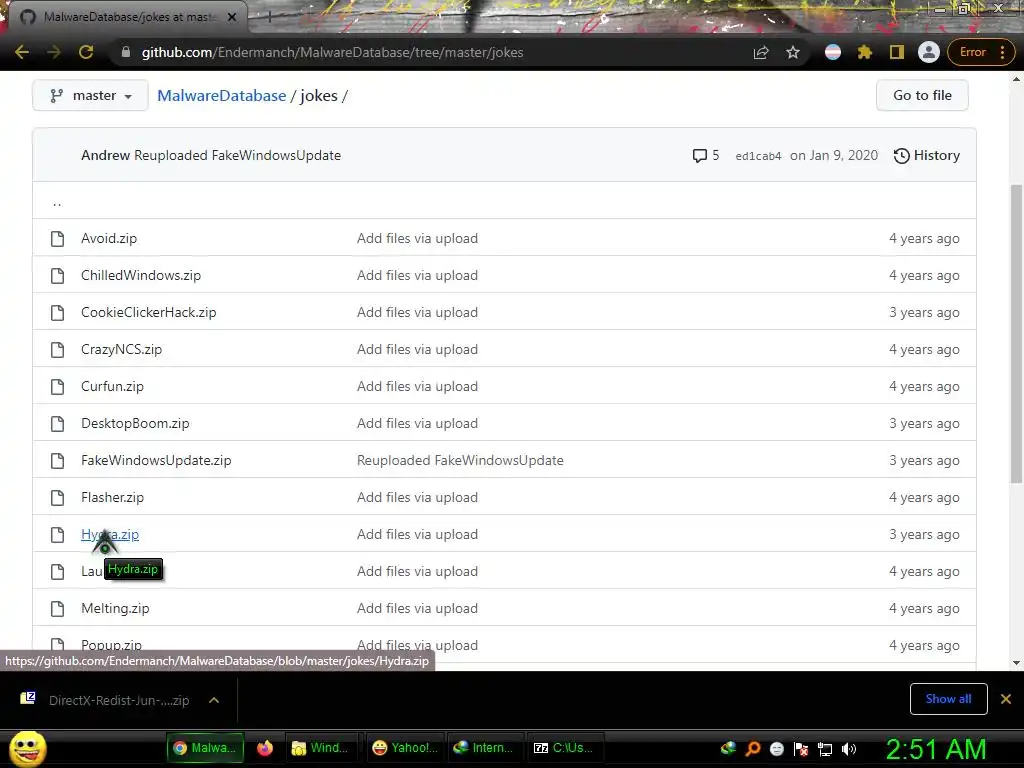
Task: Open the MalwareDatabase breadcrumb link
Action: tap(221, 95)
